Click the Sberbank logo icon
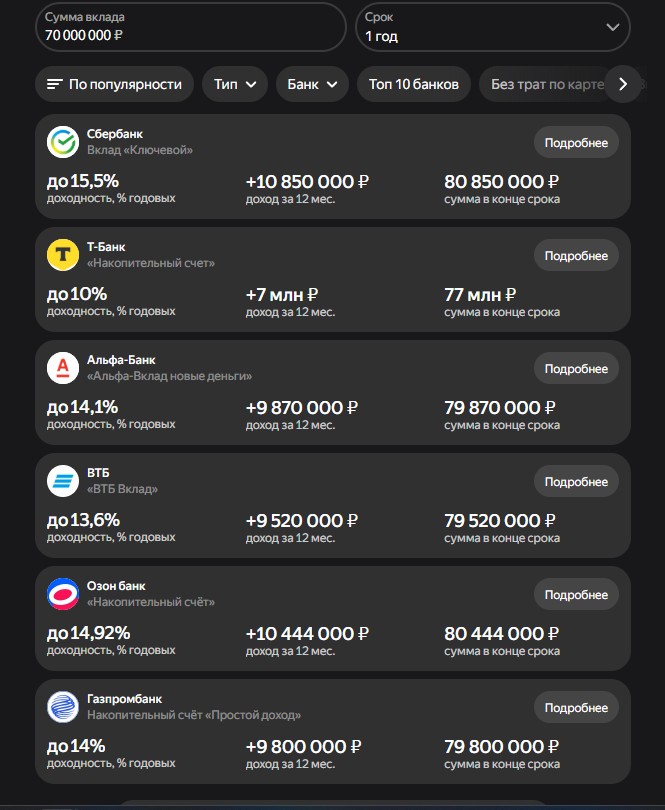This screenshot has width=665, height=810. tap(63, 142)
